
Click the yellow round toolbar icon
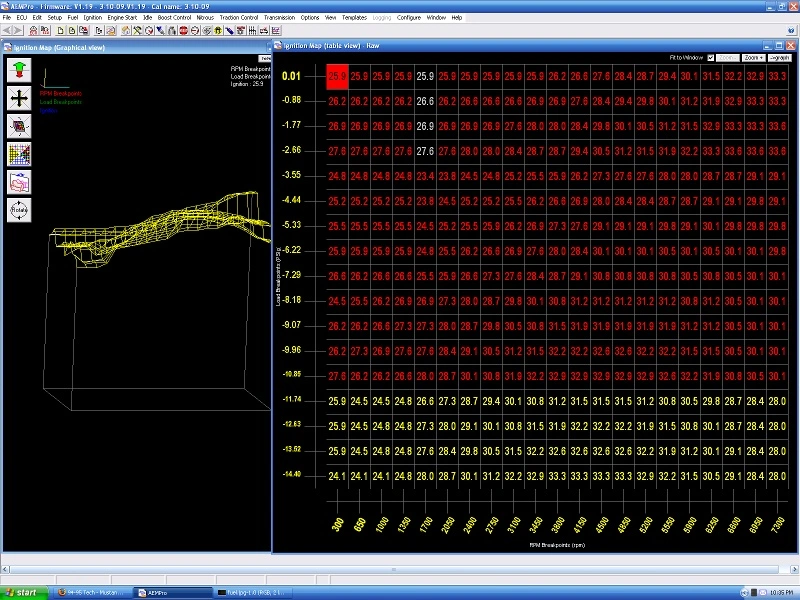tap(218, 31)
